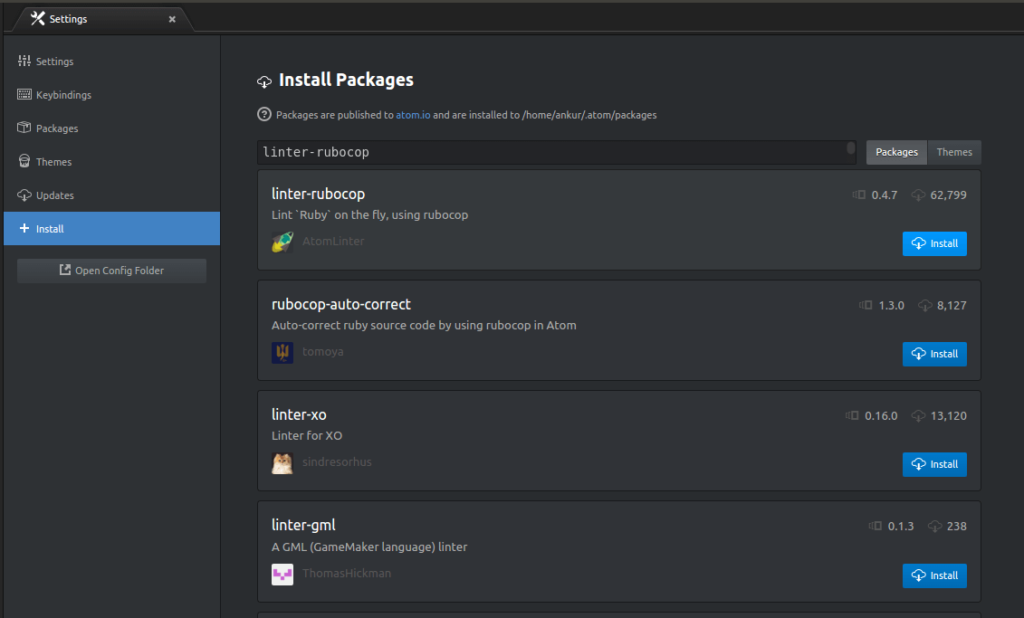The height and width of the screenshot is (618, 1024).
Task: Click the download icon beside 8,127
Action: 925,305
